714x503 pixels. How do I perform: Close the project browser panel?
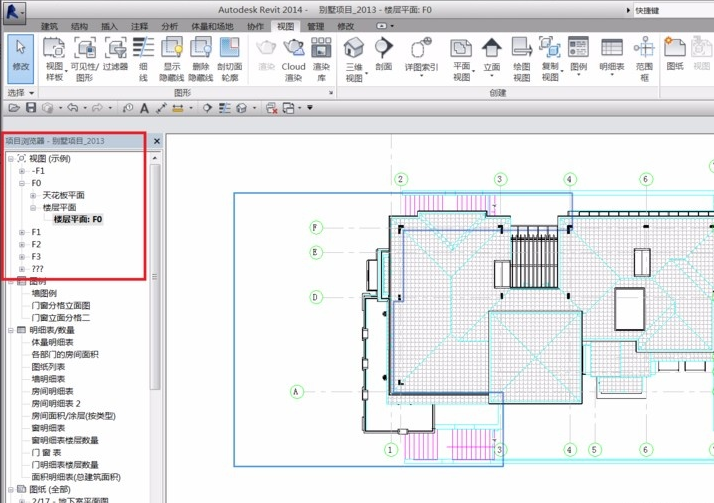coord(157,141)
